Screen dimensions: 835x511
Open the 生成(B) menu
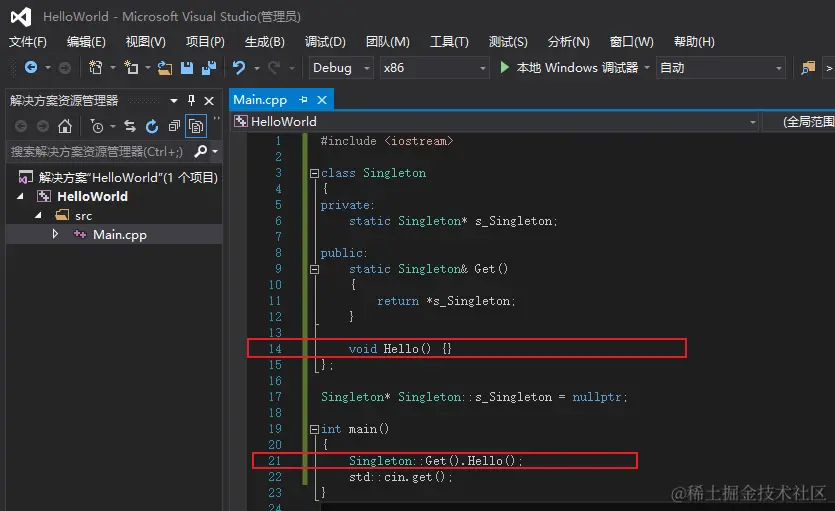(x=264, y=42)
